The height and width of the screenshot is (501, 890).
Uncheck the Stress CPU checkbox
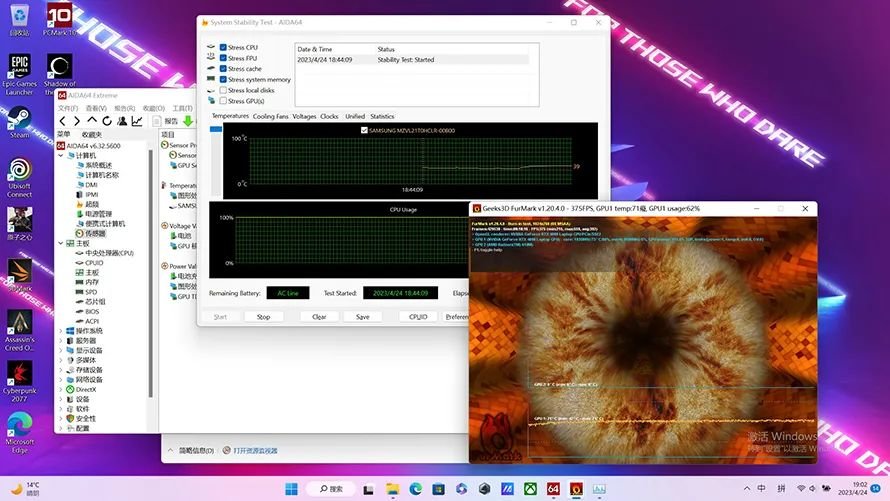(x=223, y=47)
